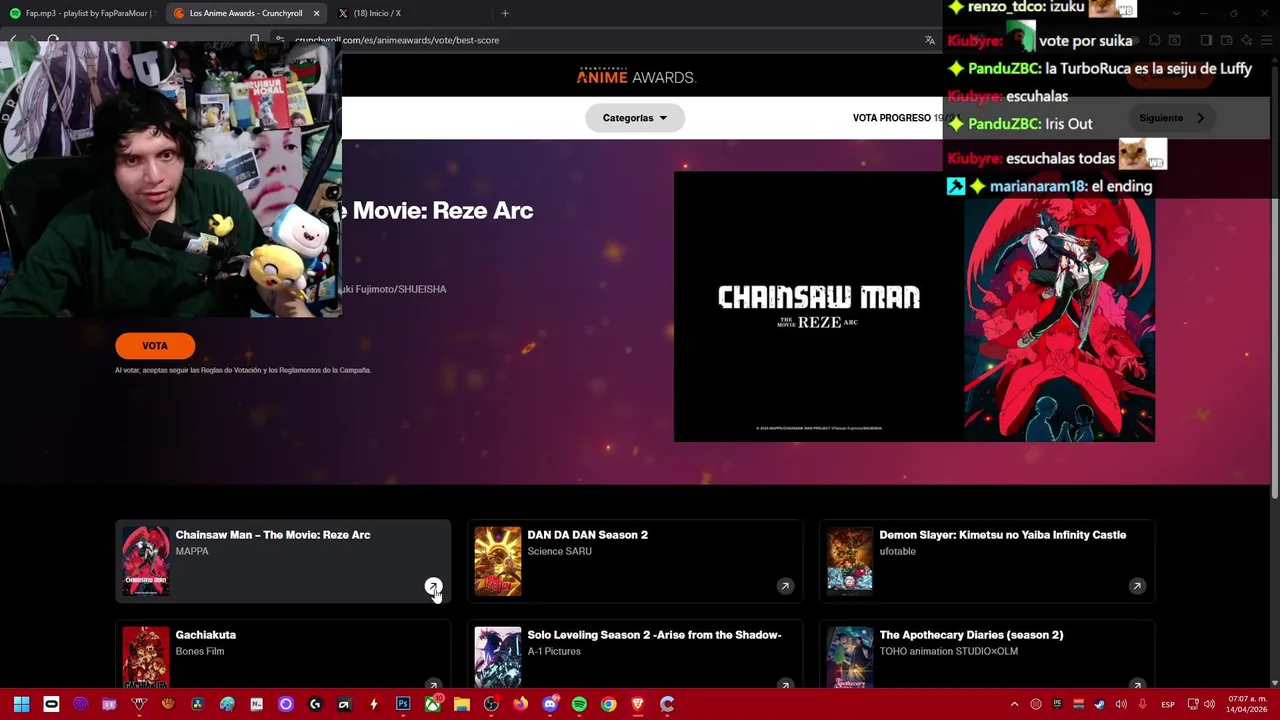Go to the Siguiente category
The image size is (1280, 720).
(1173, 118)
